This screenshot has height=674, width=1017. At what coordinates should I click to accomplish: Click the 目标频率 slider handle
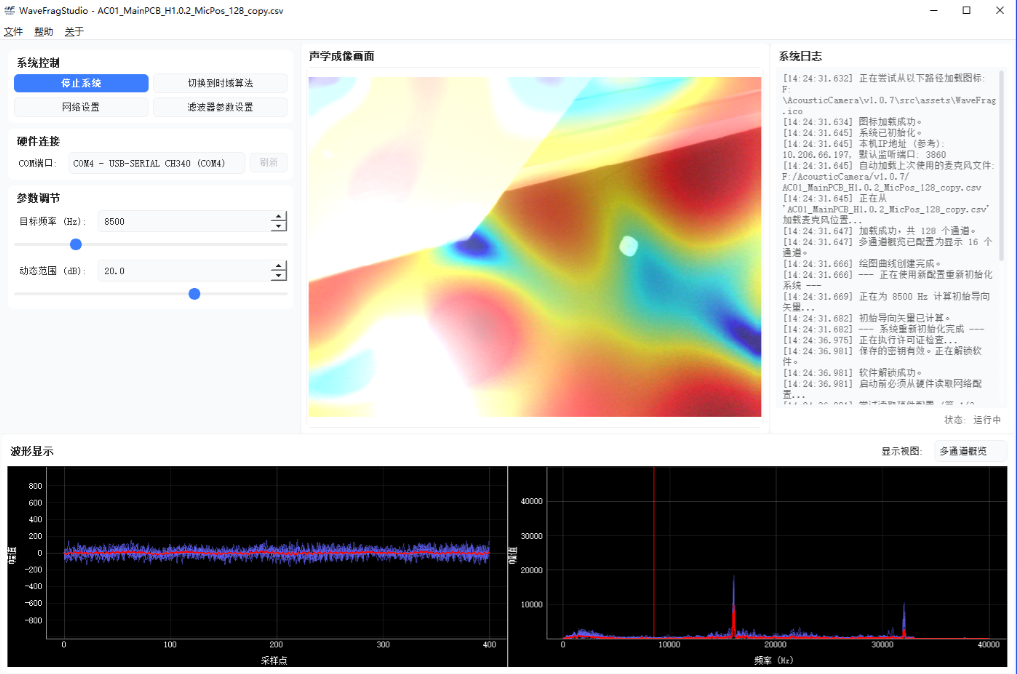[76, 244]
